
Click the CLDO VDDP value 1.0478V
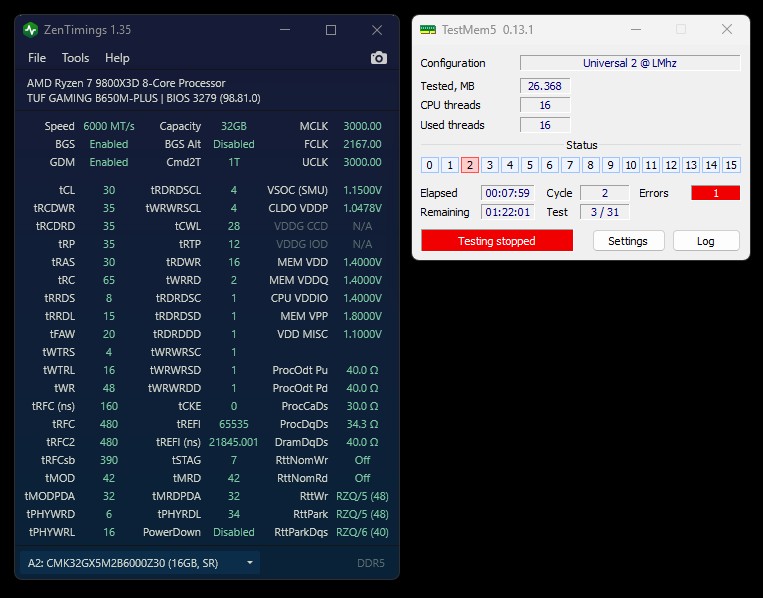362,208
